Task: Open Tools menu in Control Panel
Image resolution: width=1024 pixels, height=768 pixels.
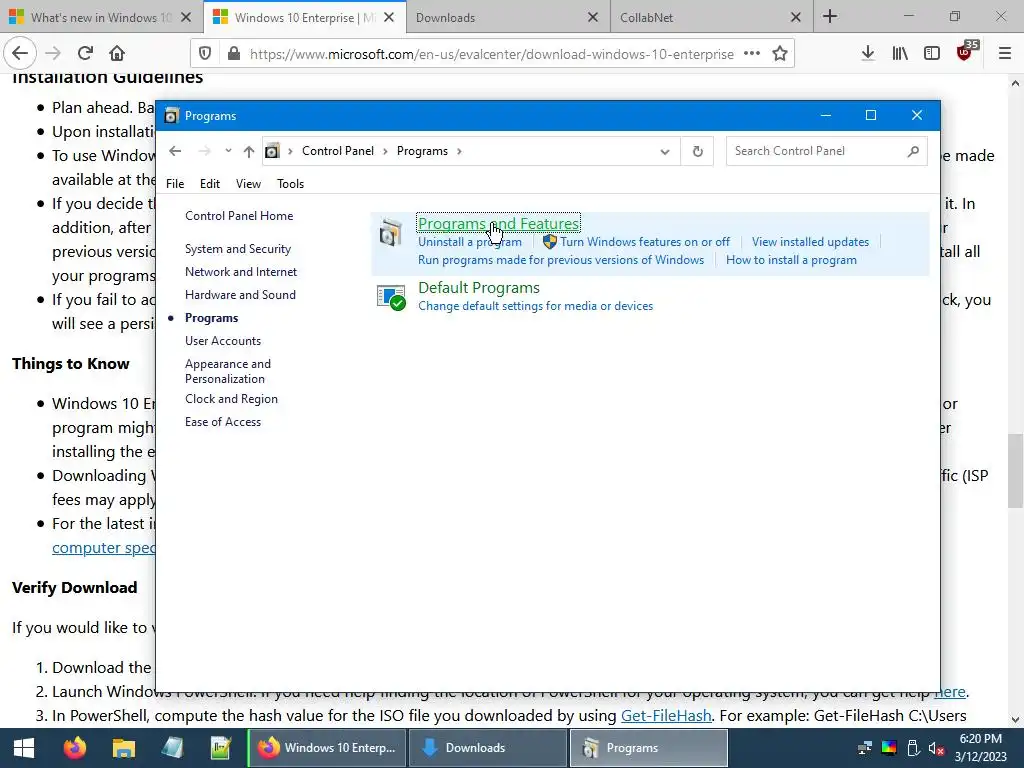Action: pyautogui.click(x=291, y=184)
